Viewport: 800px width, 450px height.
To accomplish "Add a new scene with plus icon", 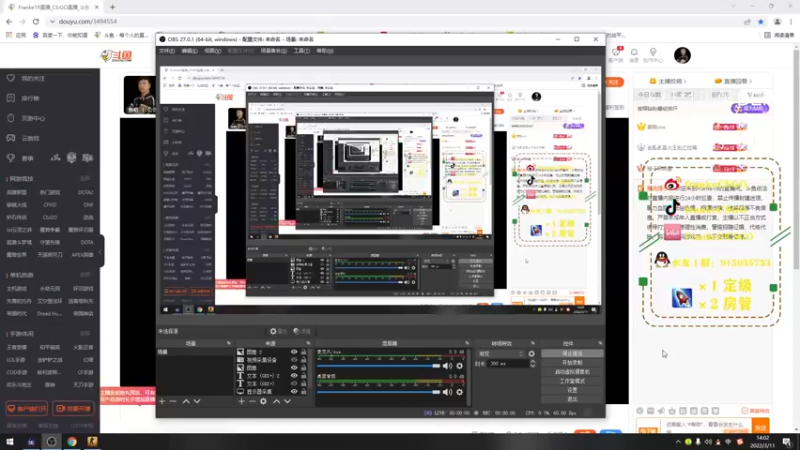I will point(162,402).
